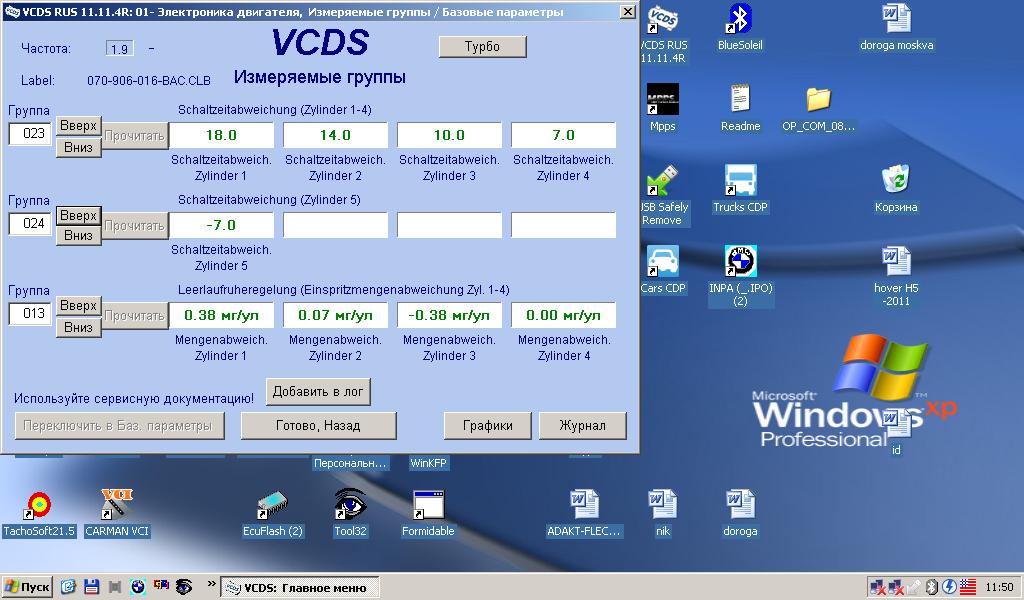
Task: Click the group number field 024
Action: tap(30, 224)
